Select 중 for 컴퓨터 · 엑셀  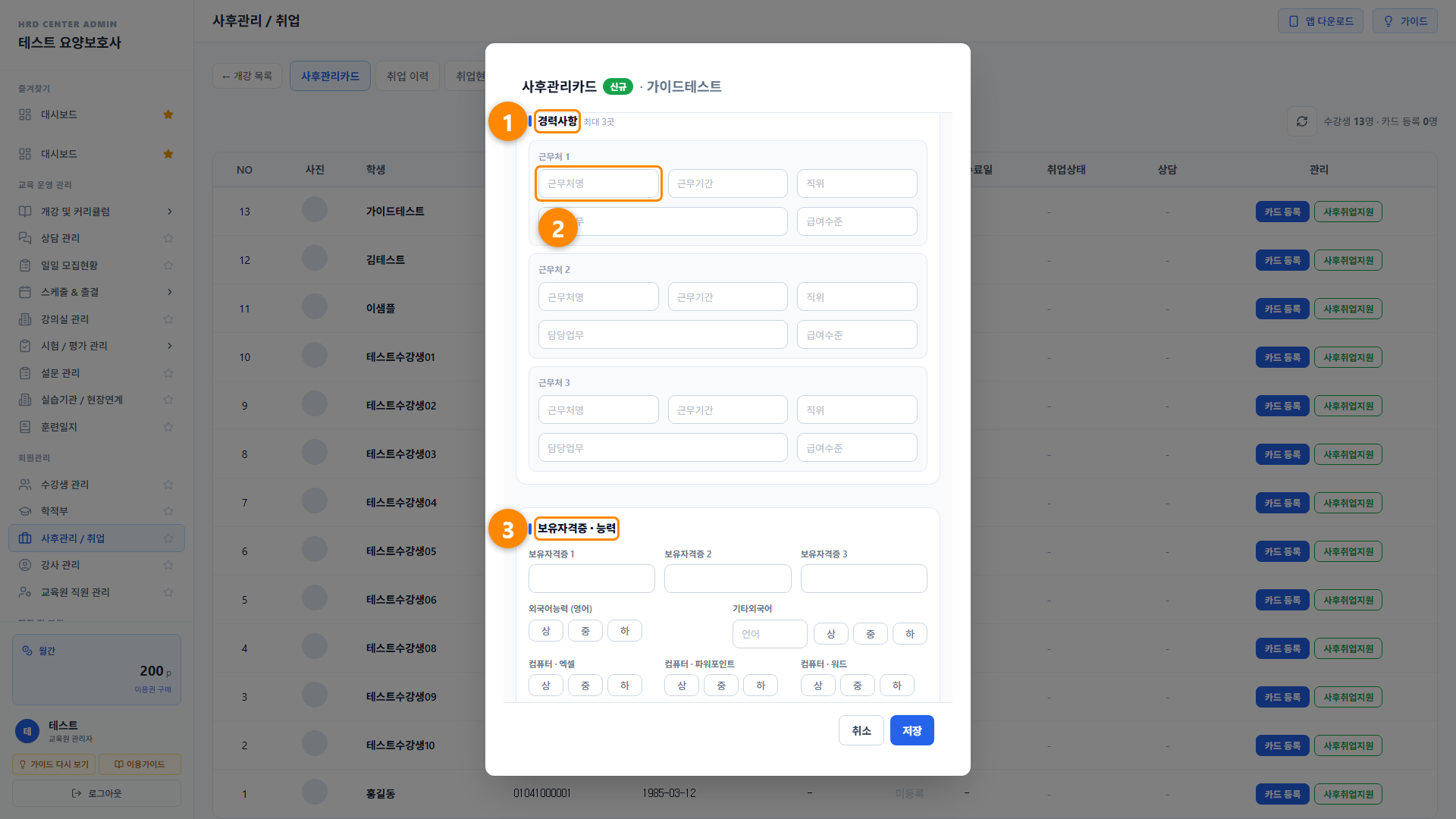585,686
